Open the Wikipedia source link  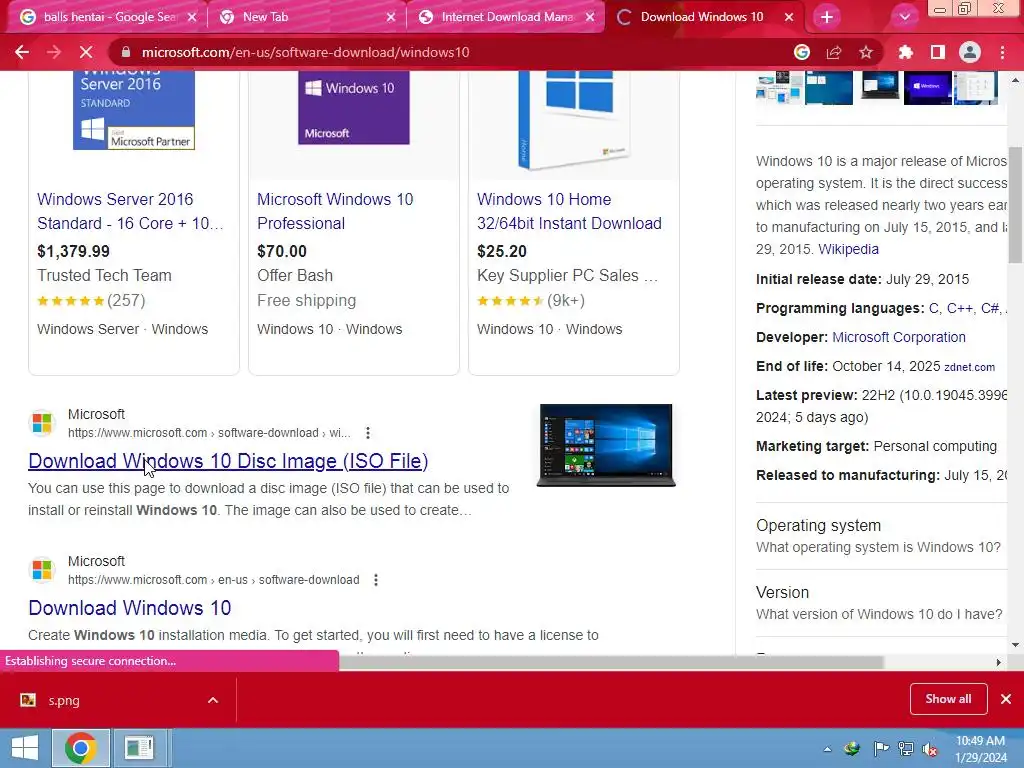[x=848, y=249]
